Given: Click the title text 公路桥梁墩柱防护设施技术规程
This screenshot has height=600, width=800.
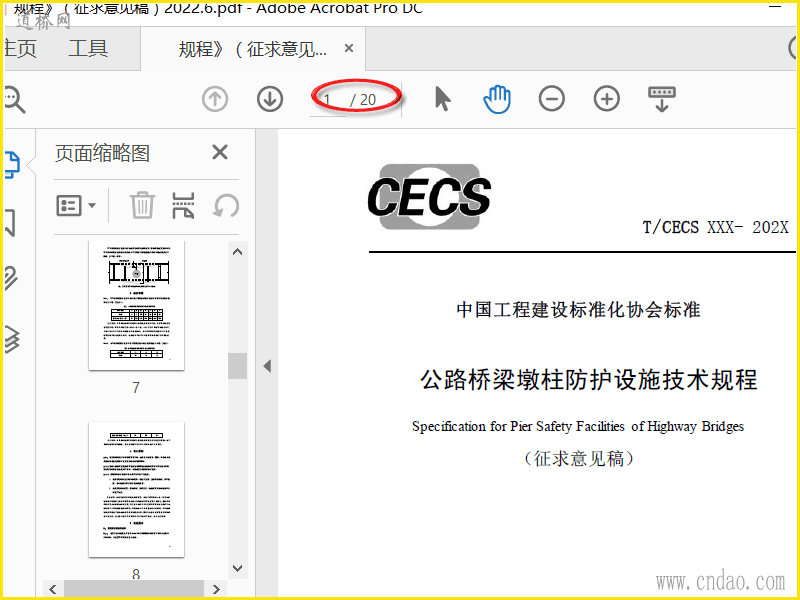Looking at the screenshot, I should [x=589, y=380].
